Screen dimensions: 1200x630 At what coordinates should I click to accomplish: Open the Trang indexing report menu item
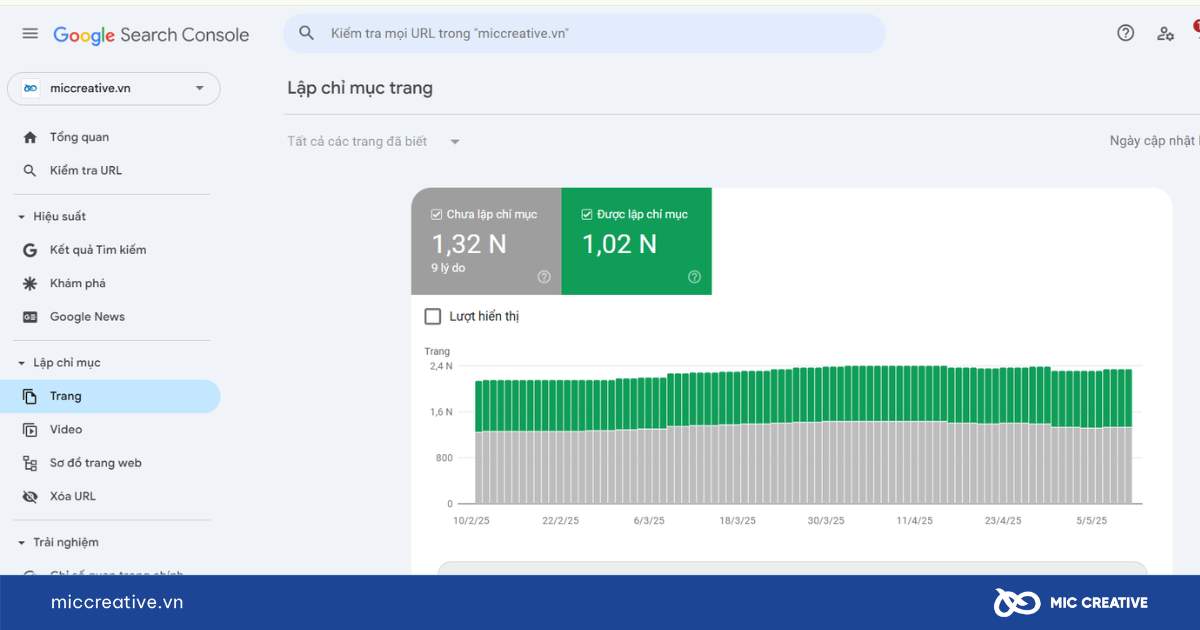110,396
